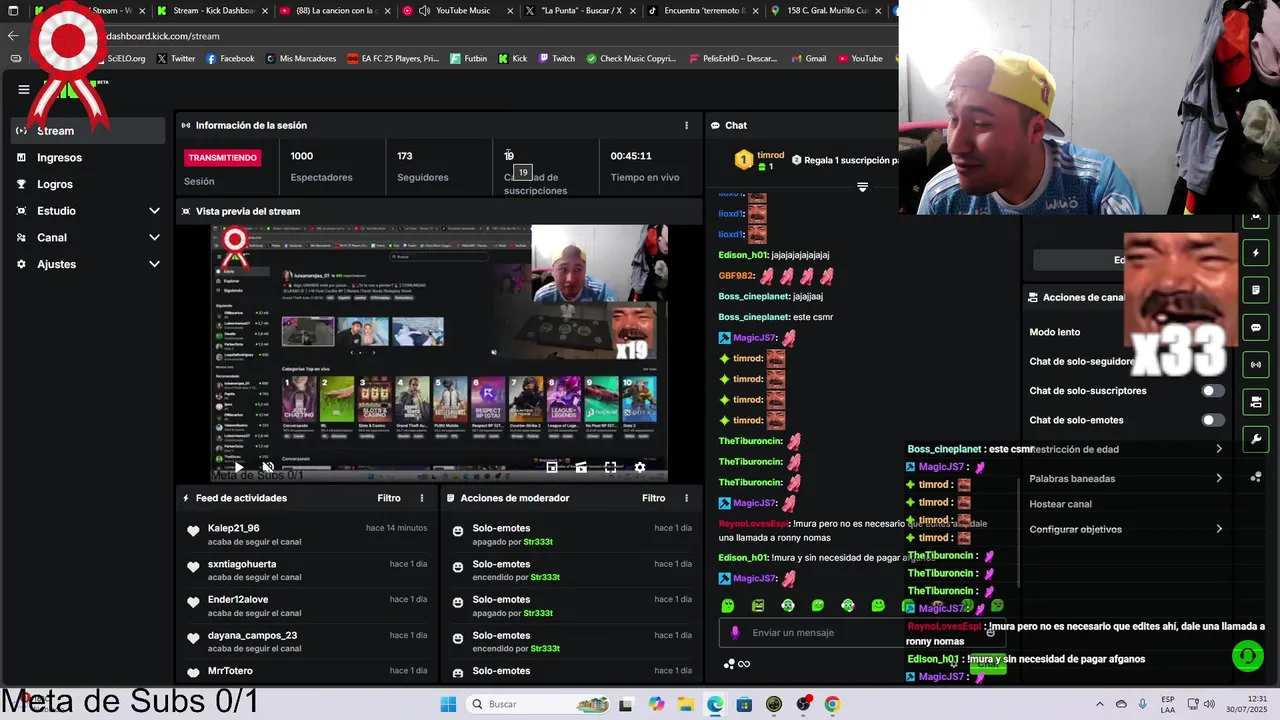Click the browser back arrow
1280x720 pixels.
pos(12,35)
